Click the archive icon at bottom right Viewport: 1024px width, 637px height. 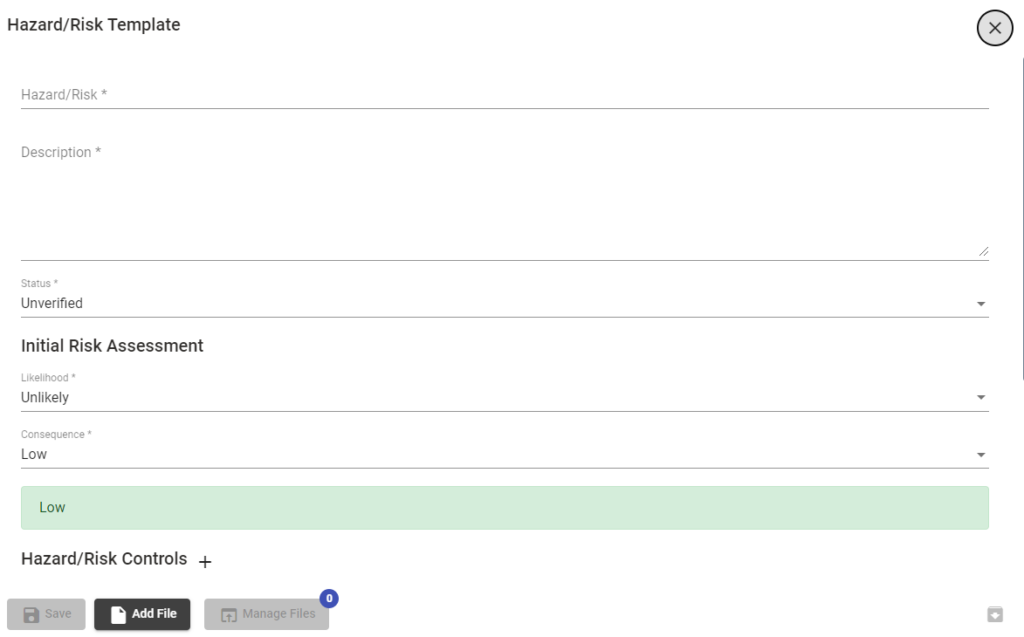[x=995, y=614]
